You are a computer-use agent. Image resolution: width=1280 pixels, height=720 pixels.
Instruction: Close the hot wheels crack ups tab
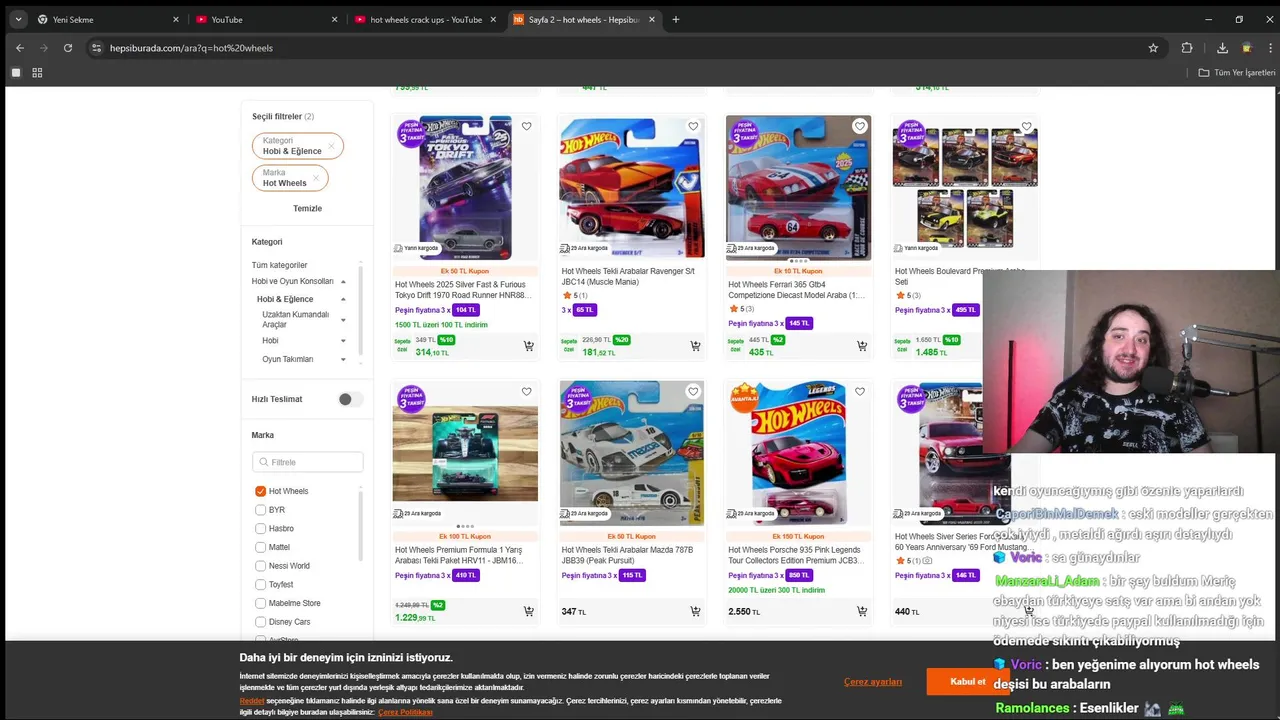[x=493, y=19]
